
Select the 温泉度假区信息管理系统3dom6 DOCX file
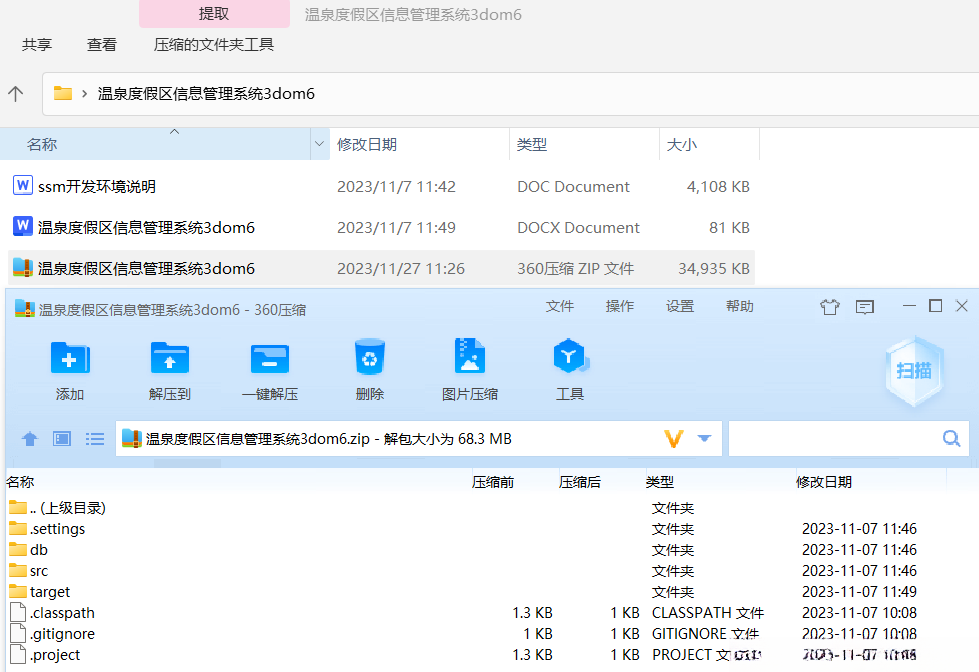point(146,227)
